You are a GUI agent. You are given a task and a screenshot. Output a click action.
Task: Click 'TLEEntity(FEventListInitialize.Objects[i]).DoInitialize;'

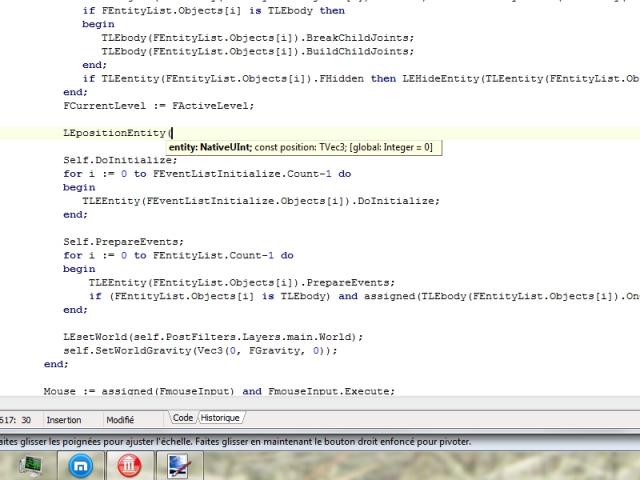point(261,201)
